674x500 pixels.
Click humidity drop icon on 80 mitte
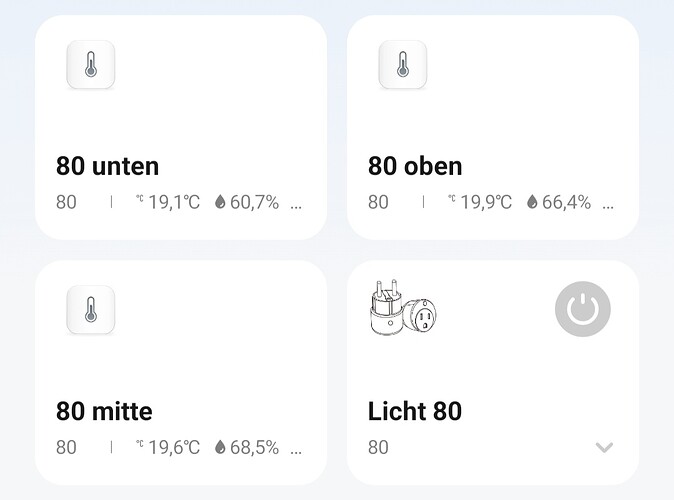220,448
